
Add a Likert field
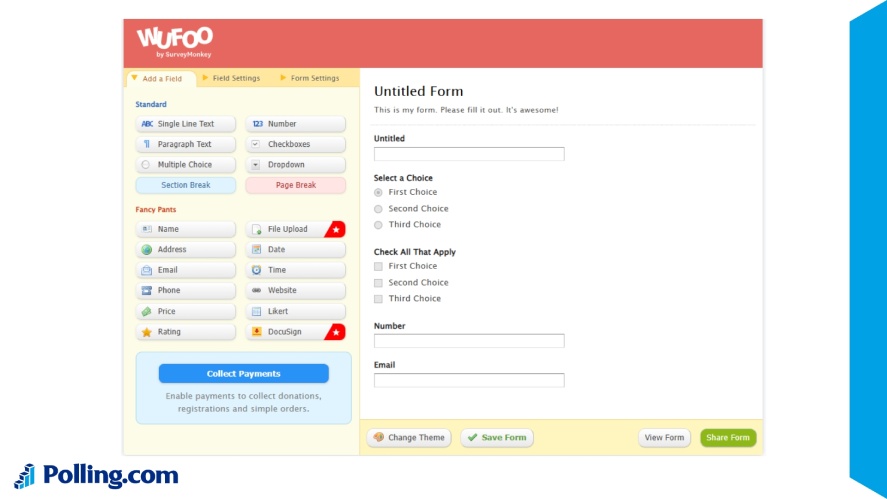(295, 311)
